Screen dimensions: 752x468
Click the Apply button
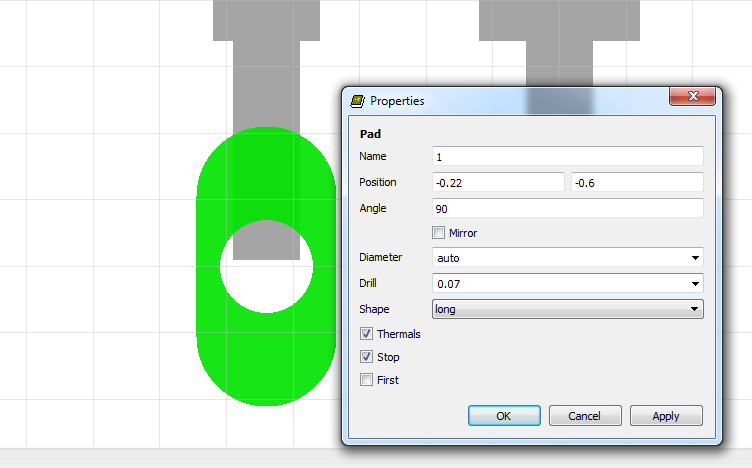tap(666, 416)
